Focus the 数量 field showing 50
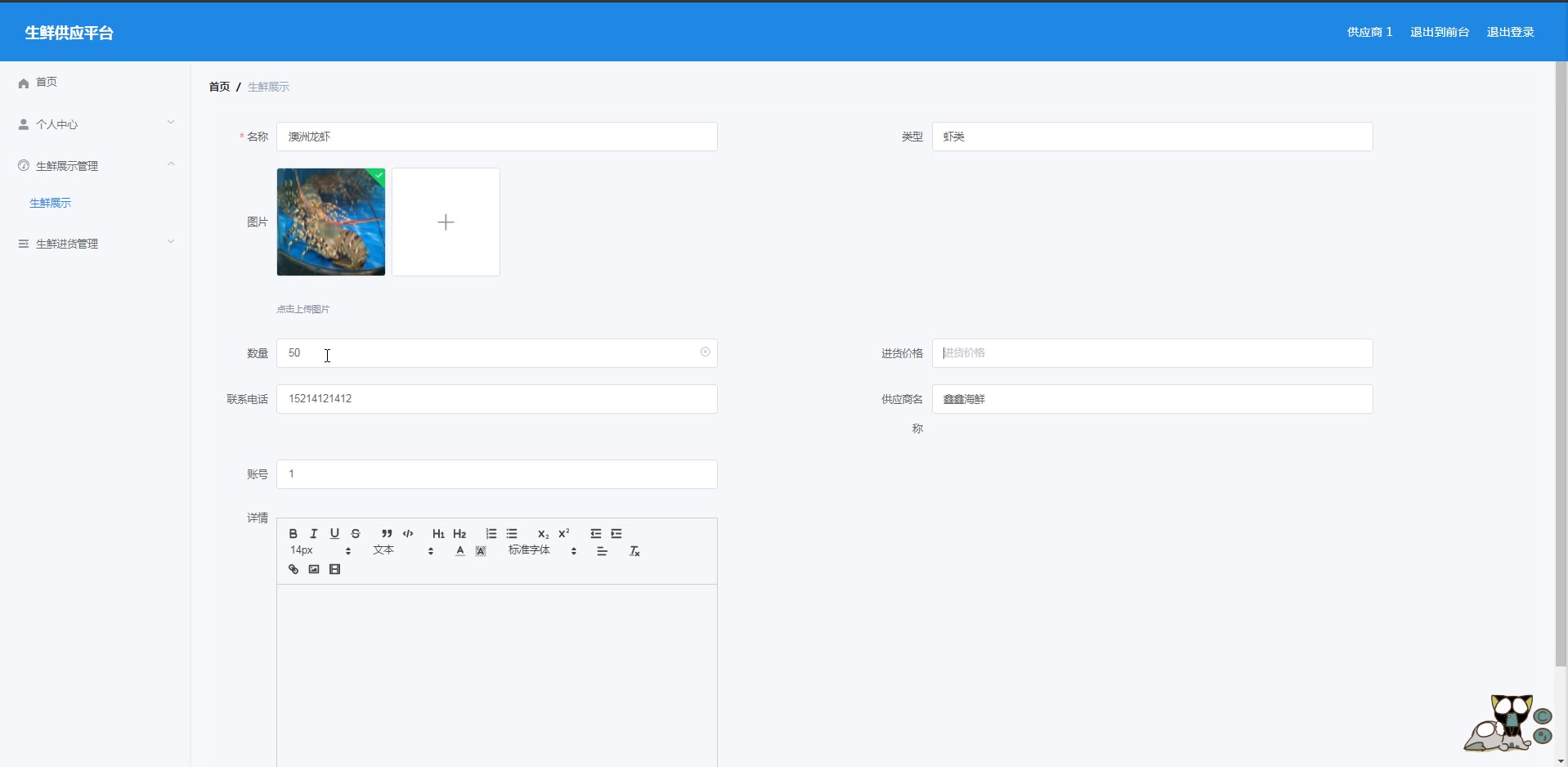Screen dimensions: 1568x767 point(497,353)
